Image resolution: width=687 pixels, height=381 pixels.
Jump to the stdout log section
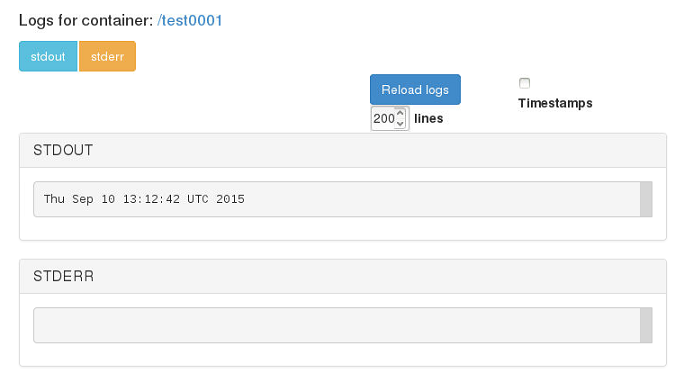[48, 56]
